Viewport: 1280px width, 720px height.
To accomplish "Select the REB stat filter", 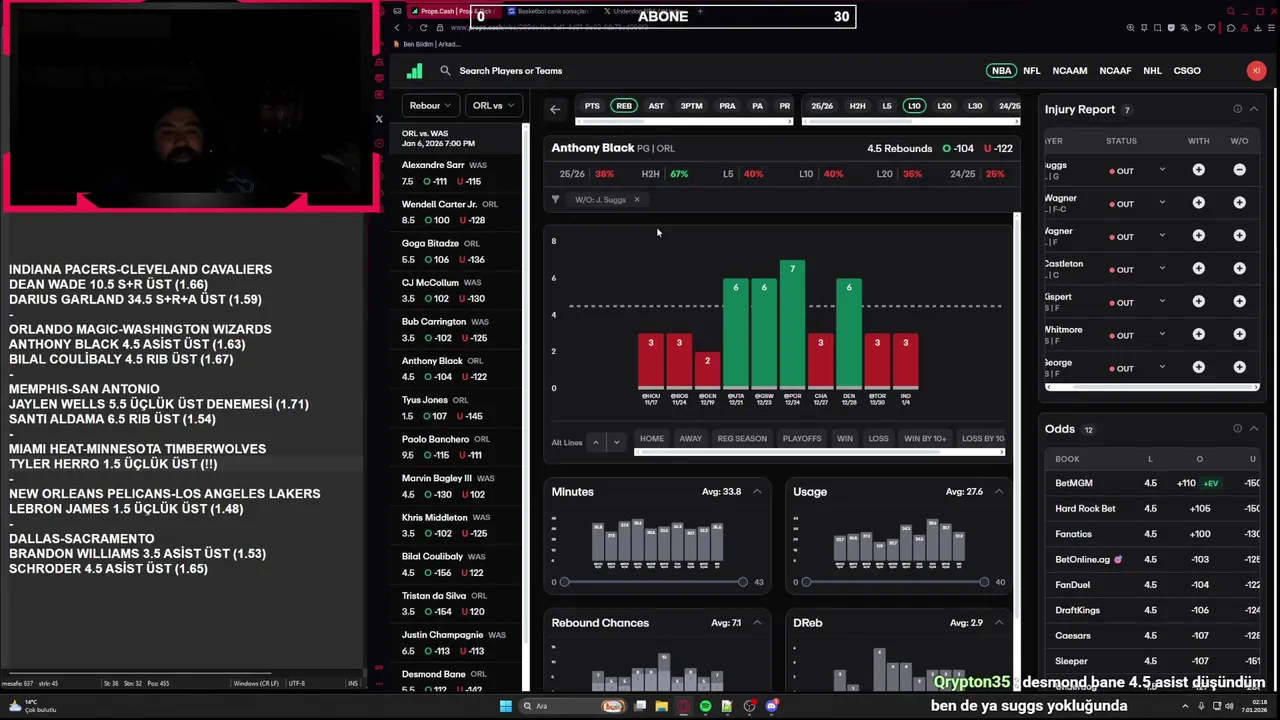I will pos(624,106).
